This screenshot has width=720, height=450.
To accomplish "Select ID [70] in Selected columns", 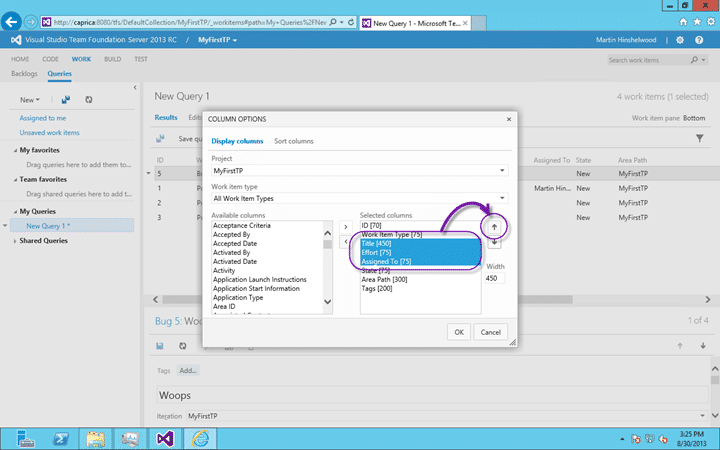I will coord(421,225).
